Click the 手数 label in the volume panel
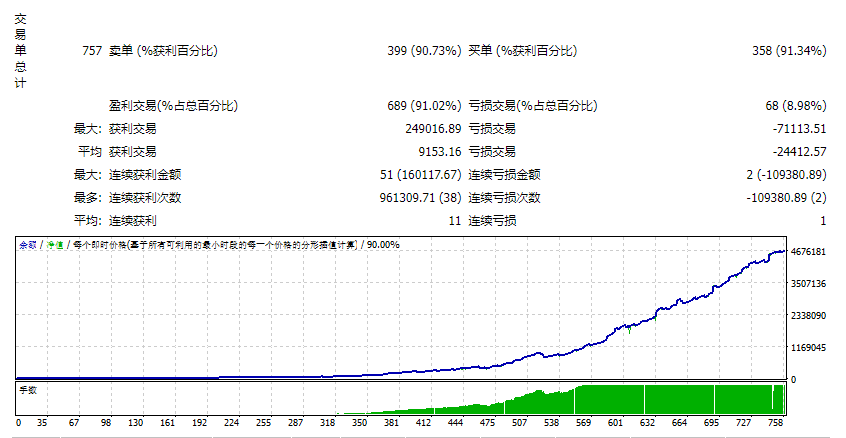 click(28, 389)
